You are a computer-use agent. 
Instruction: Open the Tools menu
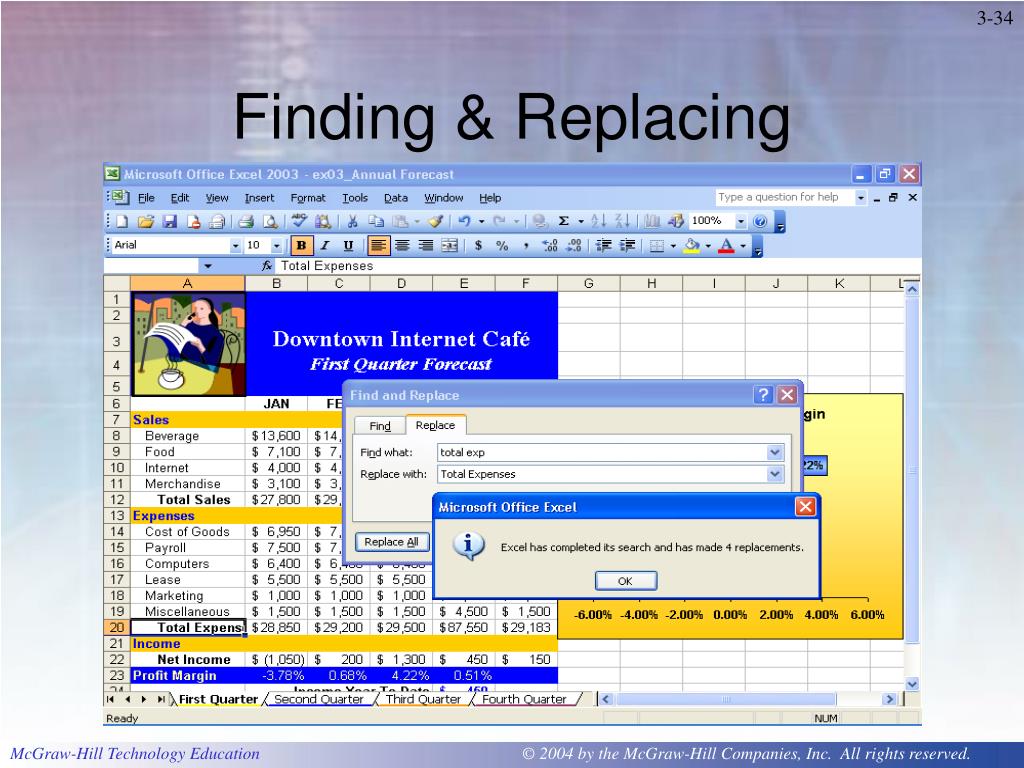tap(355, 198)
